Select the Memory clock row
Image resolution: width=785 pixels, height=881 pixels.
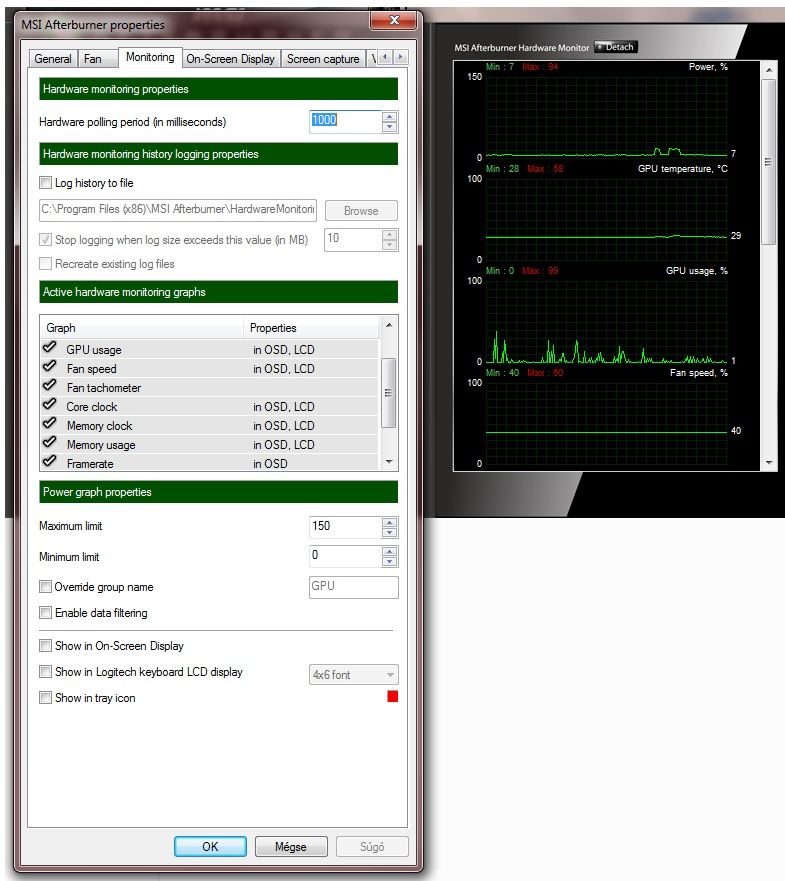click(x=209, y=426)
